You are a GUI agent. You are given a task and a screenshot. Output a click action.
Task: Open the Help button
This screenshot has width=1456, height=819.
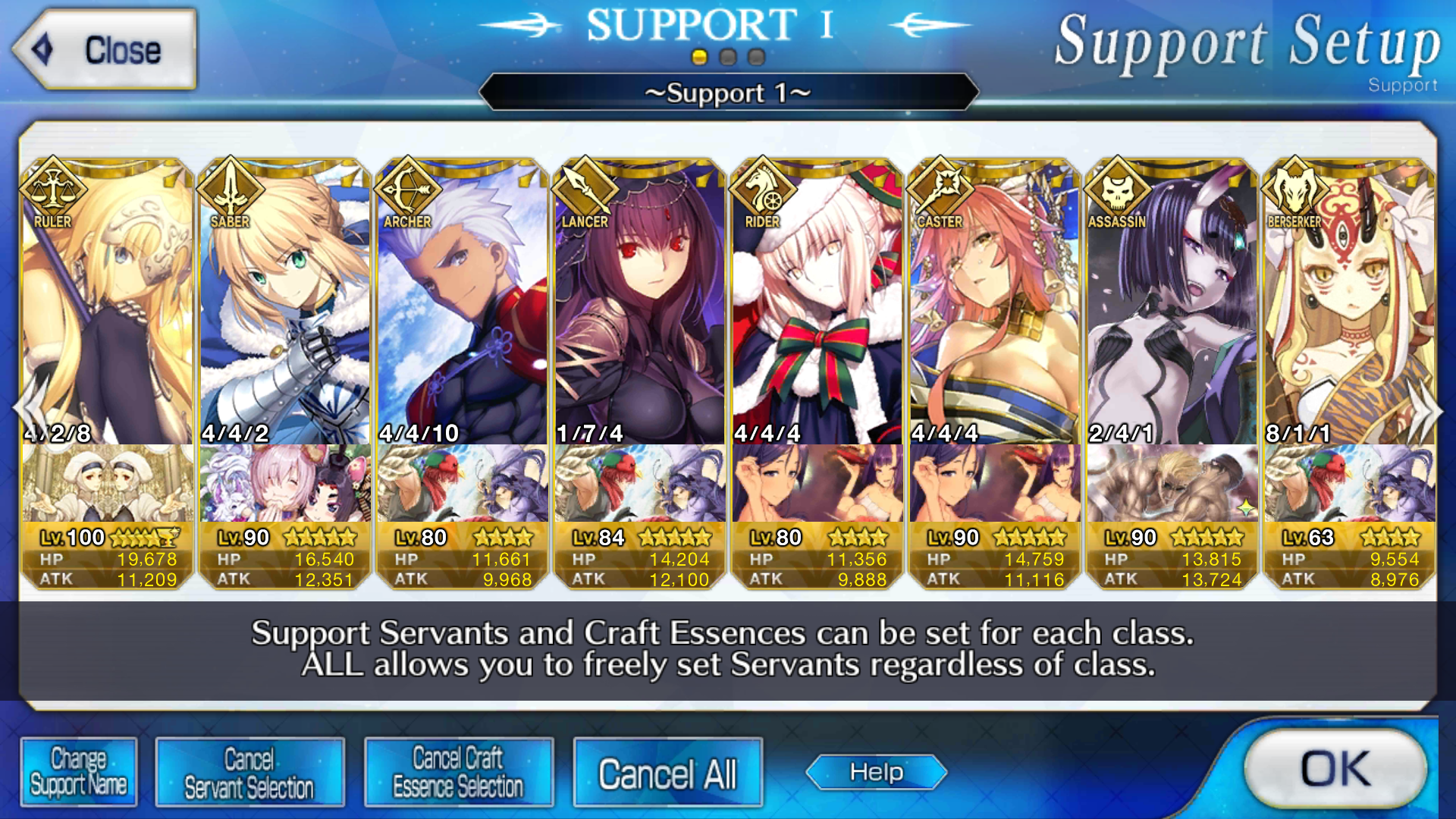click(x=876, y=773)
